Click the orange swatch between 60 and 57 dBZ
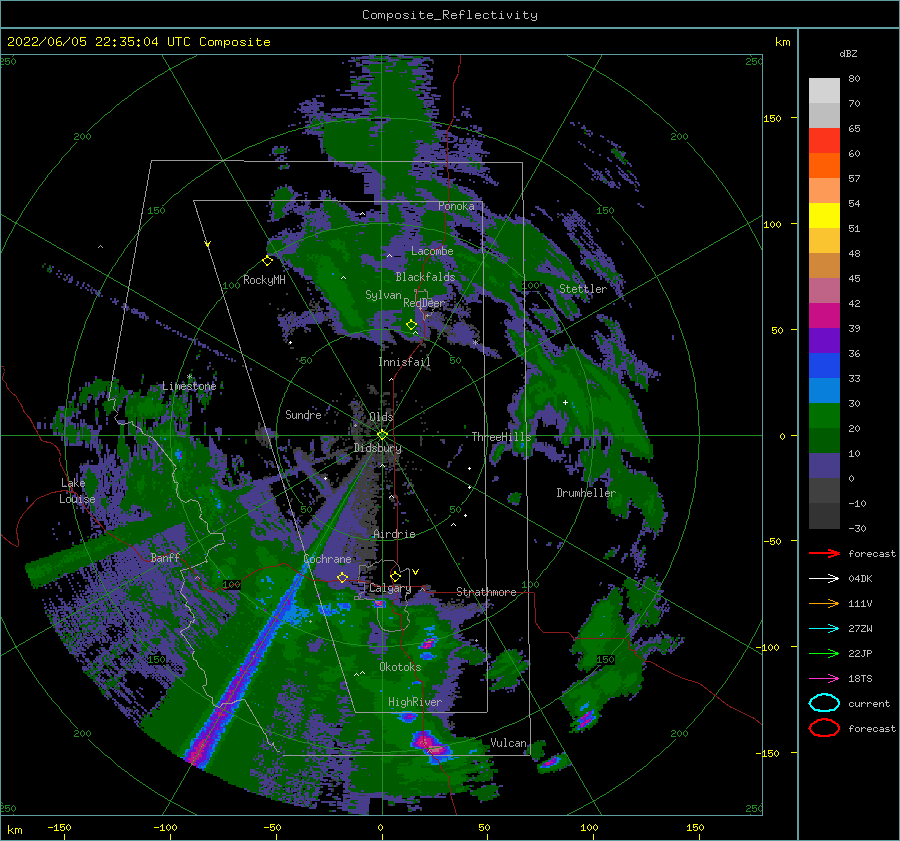Screen dimensions: 900x841 click(x=824, y=166)
